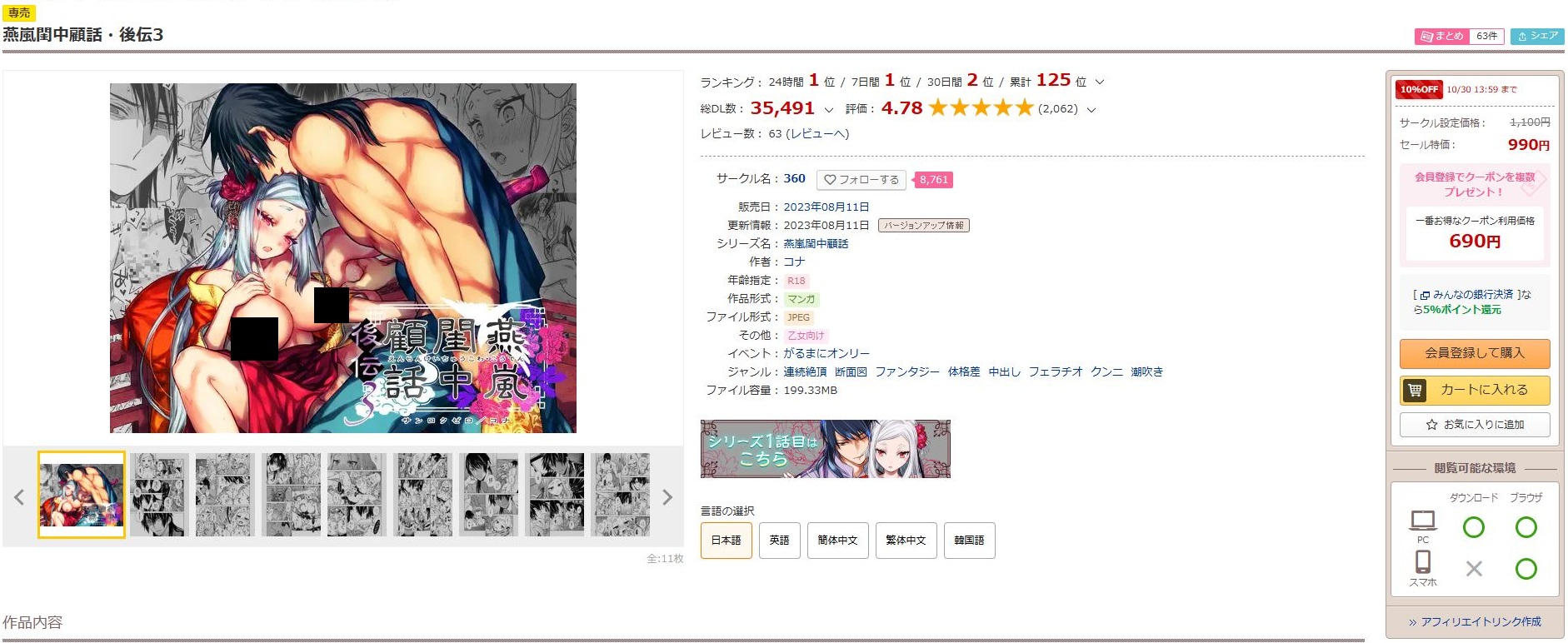The width and height of the screenshot is (1568, 643).
Task: Open みんなの銀行決済 external link icon
Action: click(1425, 295)
